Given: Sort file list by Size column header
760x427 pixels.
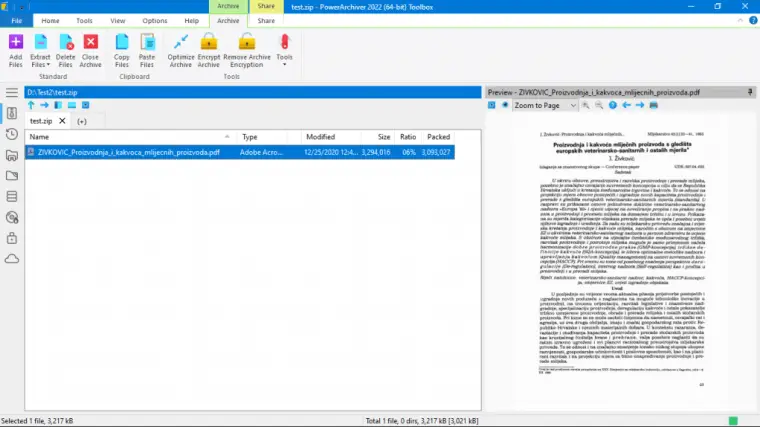Looking at the screenshot, I should tap(384, 137).
